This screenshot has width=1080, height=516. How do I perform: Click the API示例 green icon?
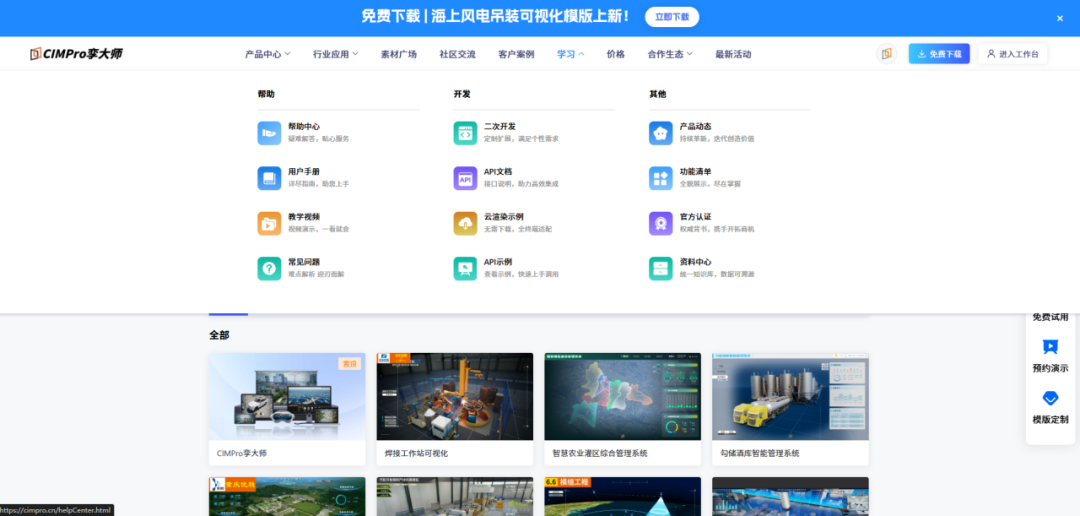[465, 269]
